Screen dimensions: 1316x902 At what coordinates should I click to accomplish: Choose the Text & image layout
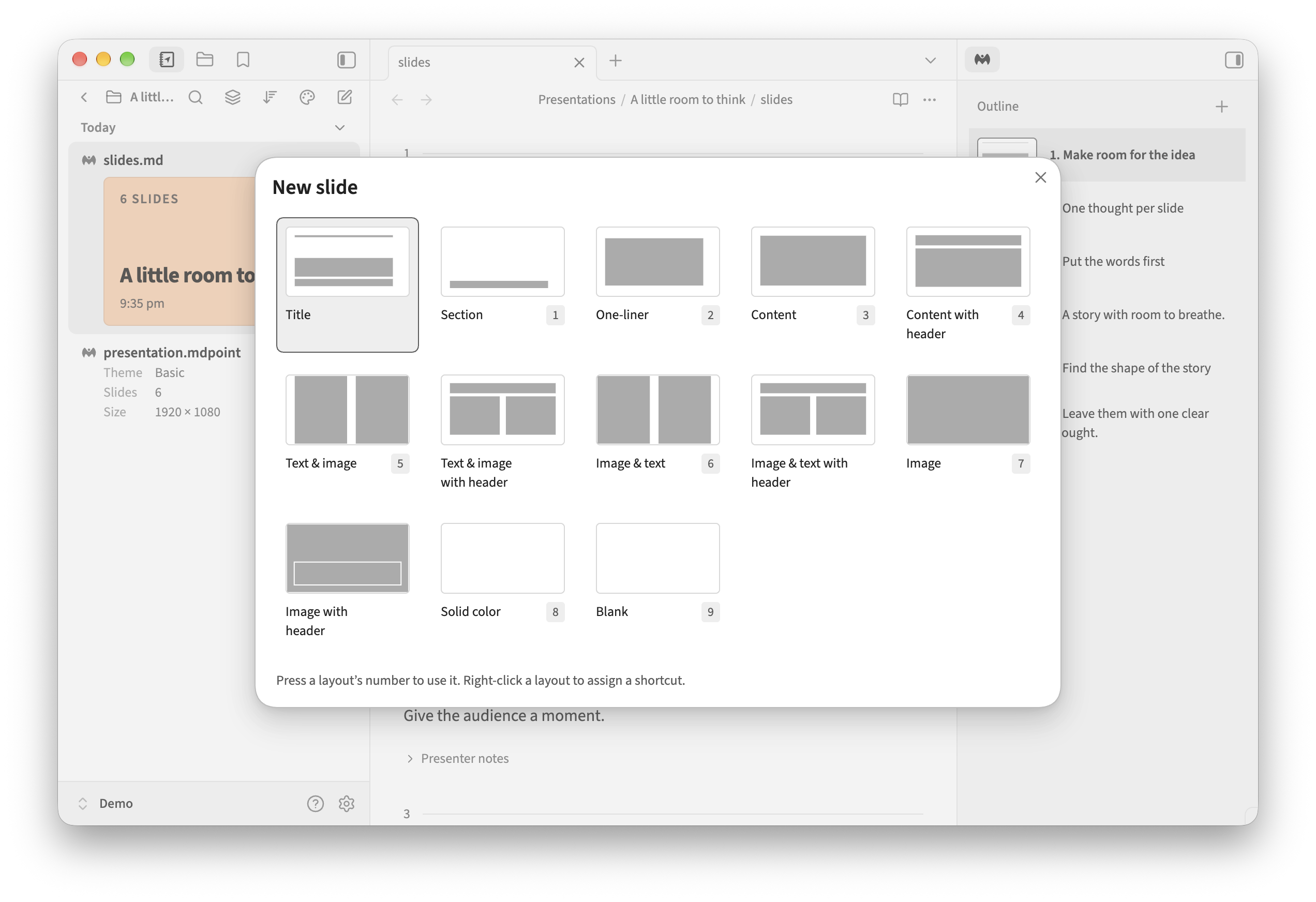(x=347, y=433)
